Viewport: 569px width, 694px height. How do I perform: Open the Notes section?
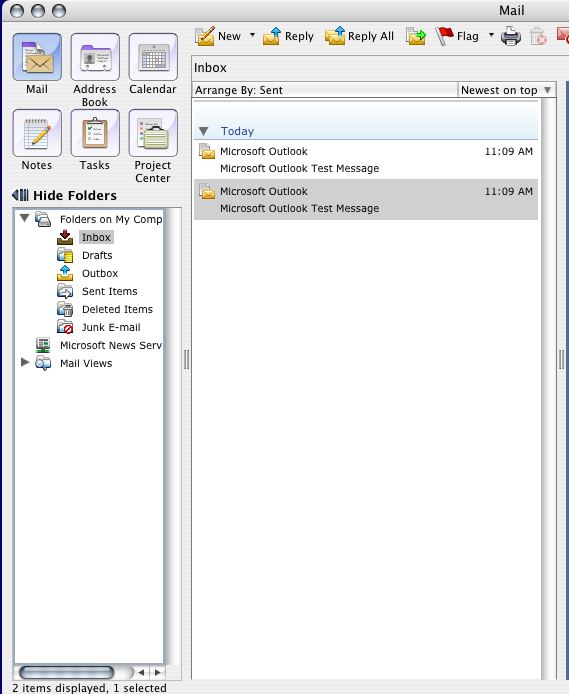(x=37, y=140)
